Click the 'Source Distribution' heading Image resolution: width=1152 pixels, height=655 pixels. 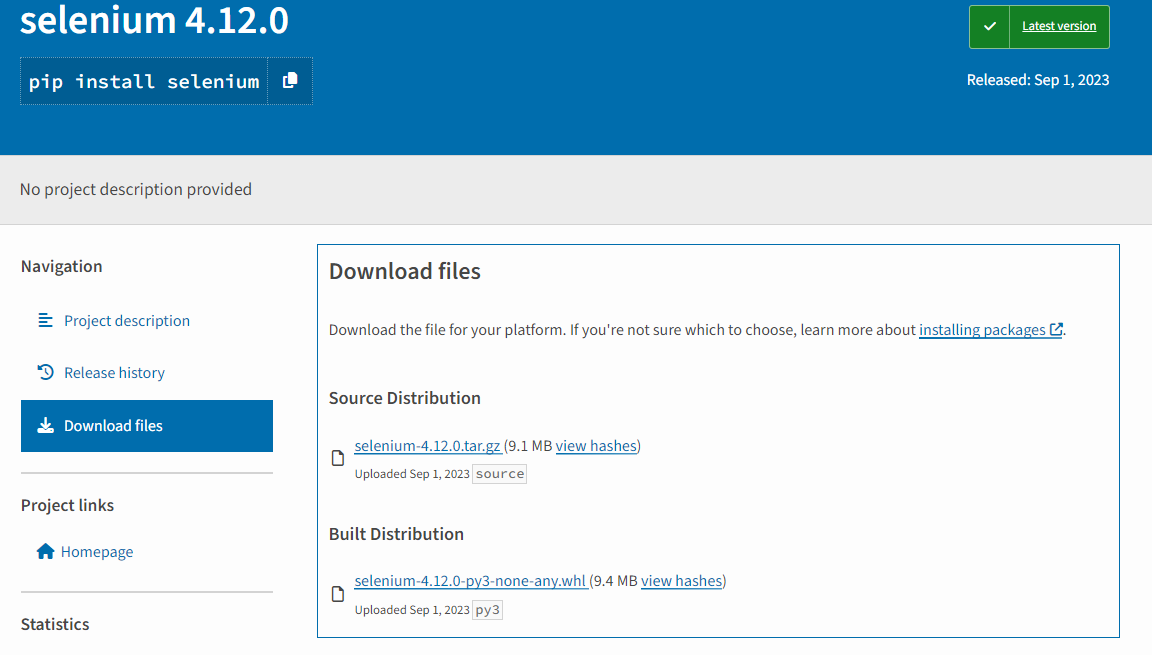(405, 398)
